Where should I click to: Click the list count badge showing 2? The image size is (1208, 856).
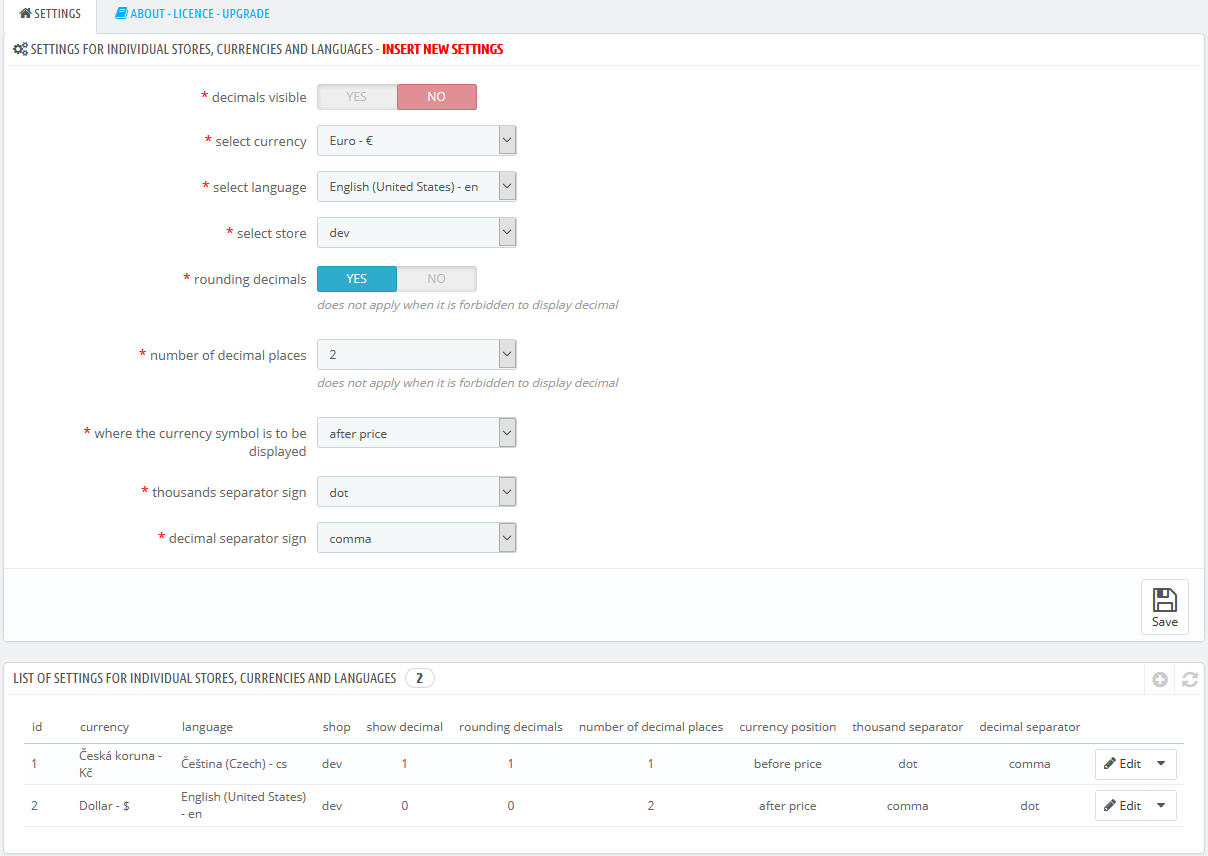(420, 679)
